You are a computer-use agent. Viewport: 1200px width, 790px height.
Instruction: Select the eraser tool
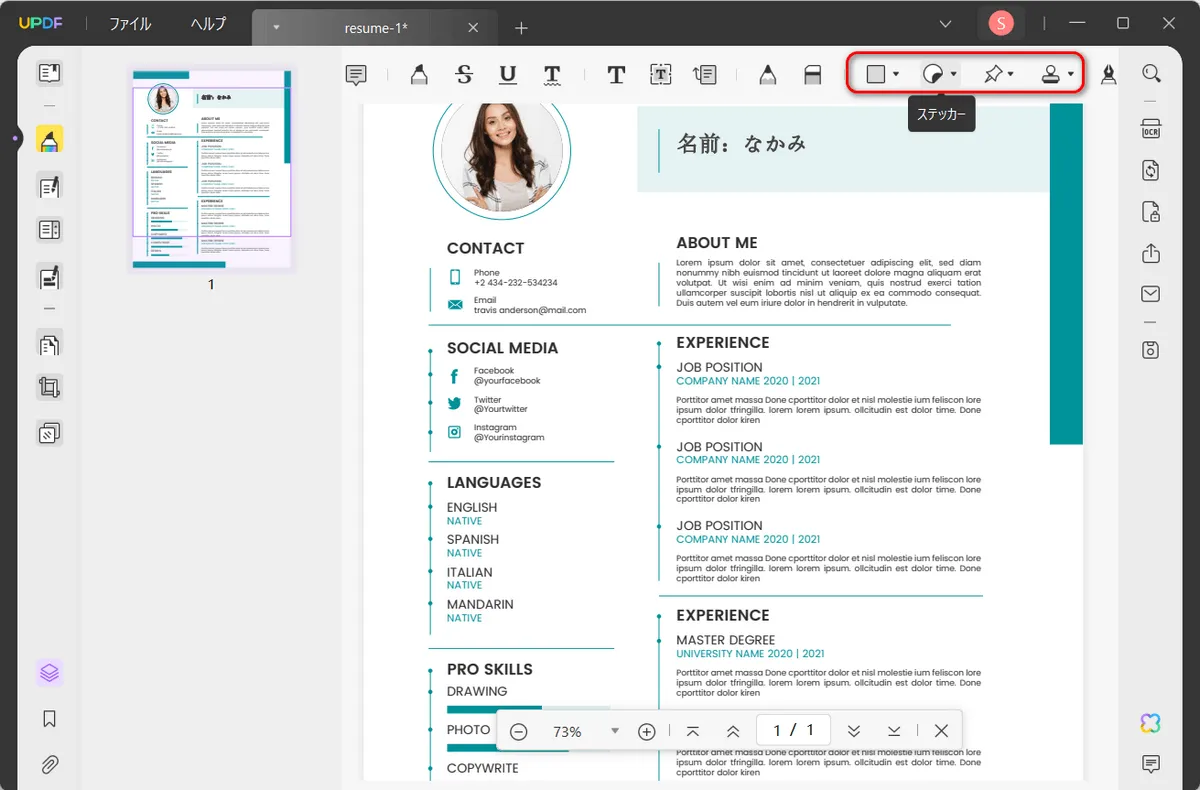coord(812,74)
